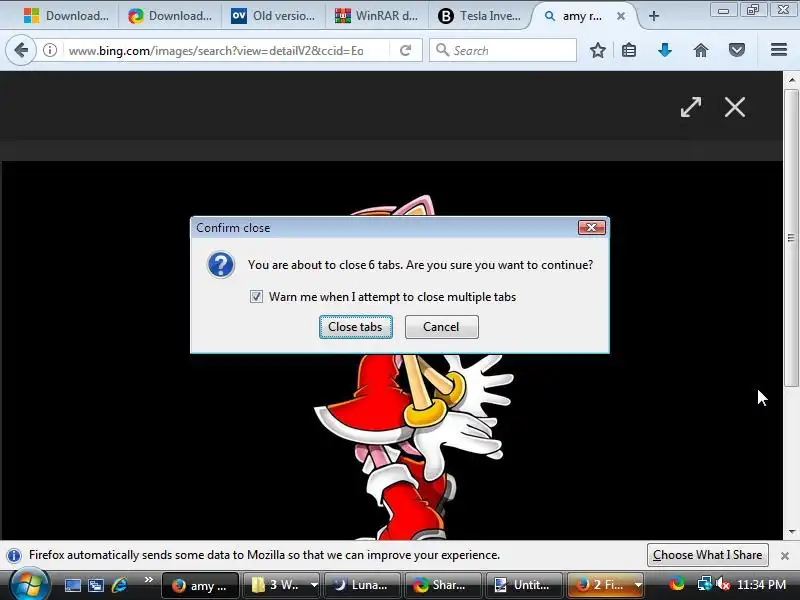Save page to Pocket icon

[737, 51]
